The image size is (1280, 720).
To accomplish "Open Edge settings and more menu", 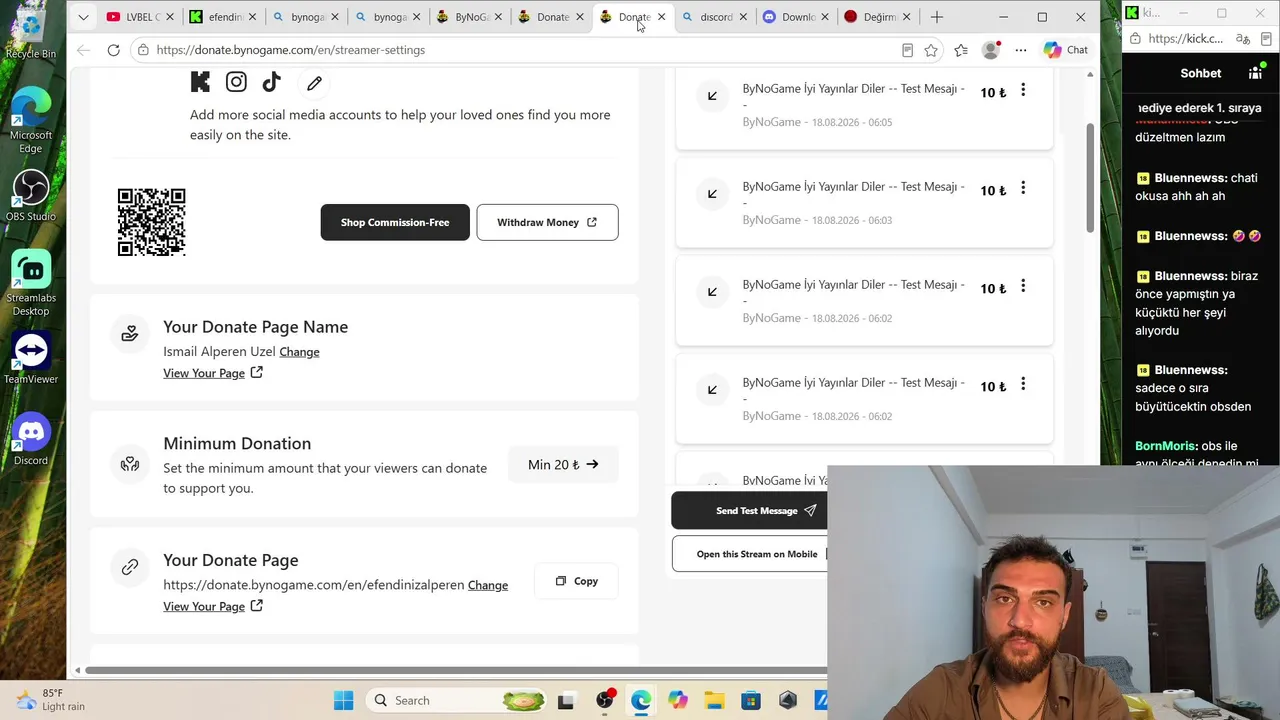I will (x=1021, y=50).
